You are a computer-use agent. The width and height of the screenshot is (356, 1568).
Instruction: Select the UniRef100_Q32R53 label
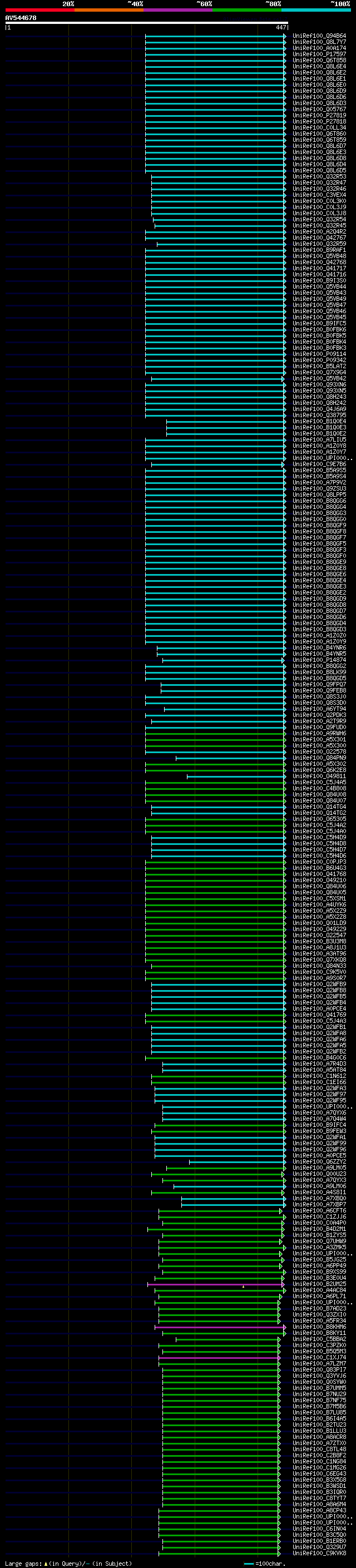click(319, 176)
